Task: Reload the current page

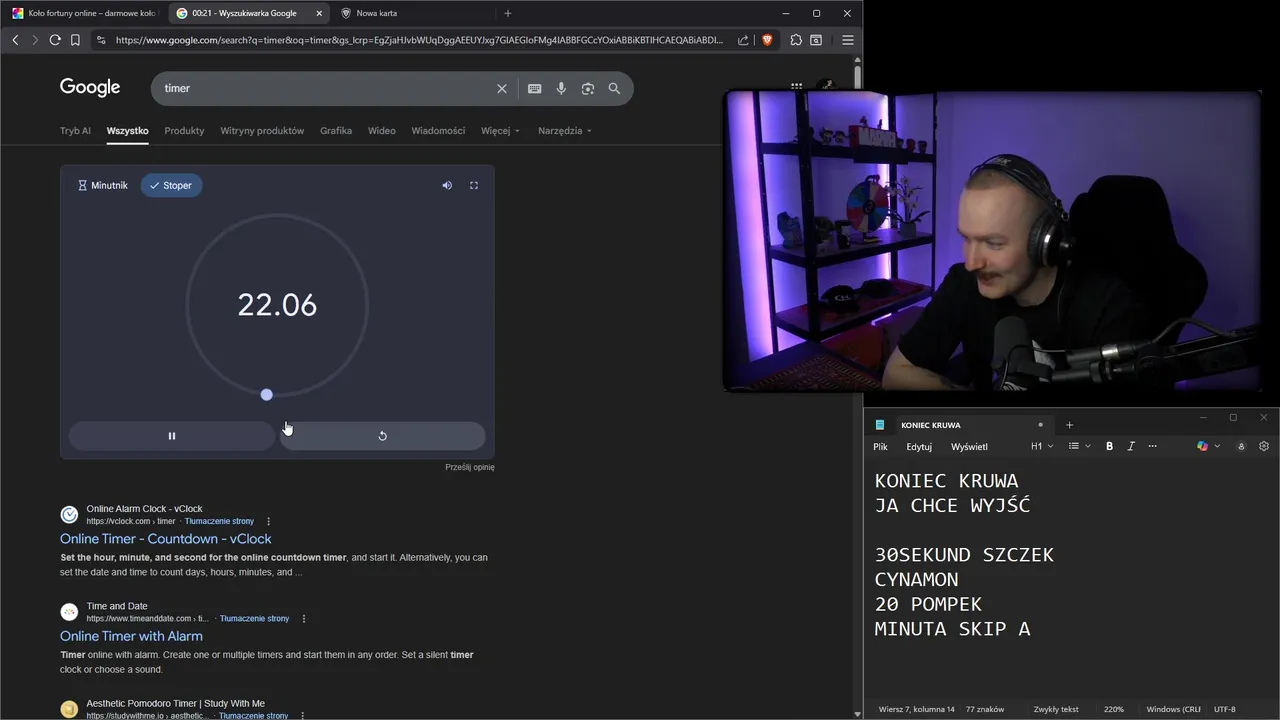Action: coord(55,40)
